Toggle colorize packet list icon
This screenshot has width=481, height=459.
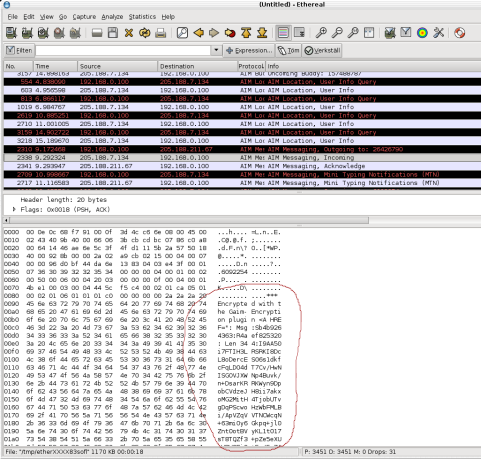[x=283, y=33]
